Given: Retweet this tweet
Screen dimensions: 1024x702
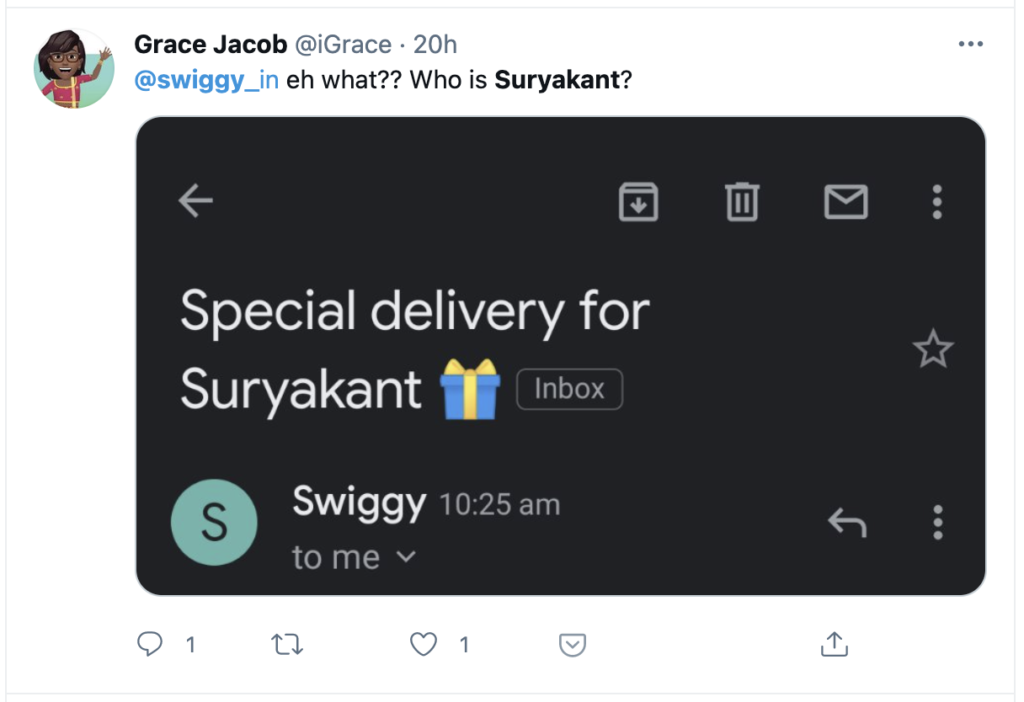Looking at the screenshot, I should tap(287, 645).
